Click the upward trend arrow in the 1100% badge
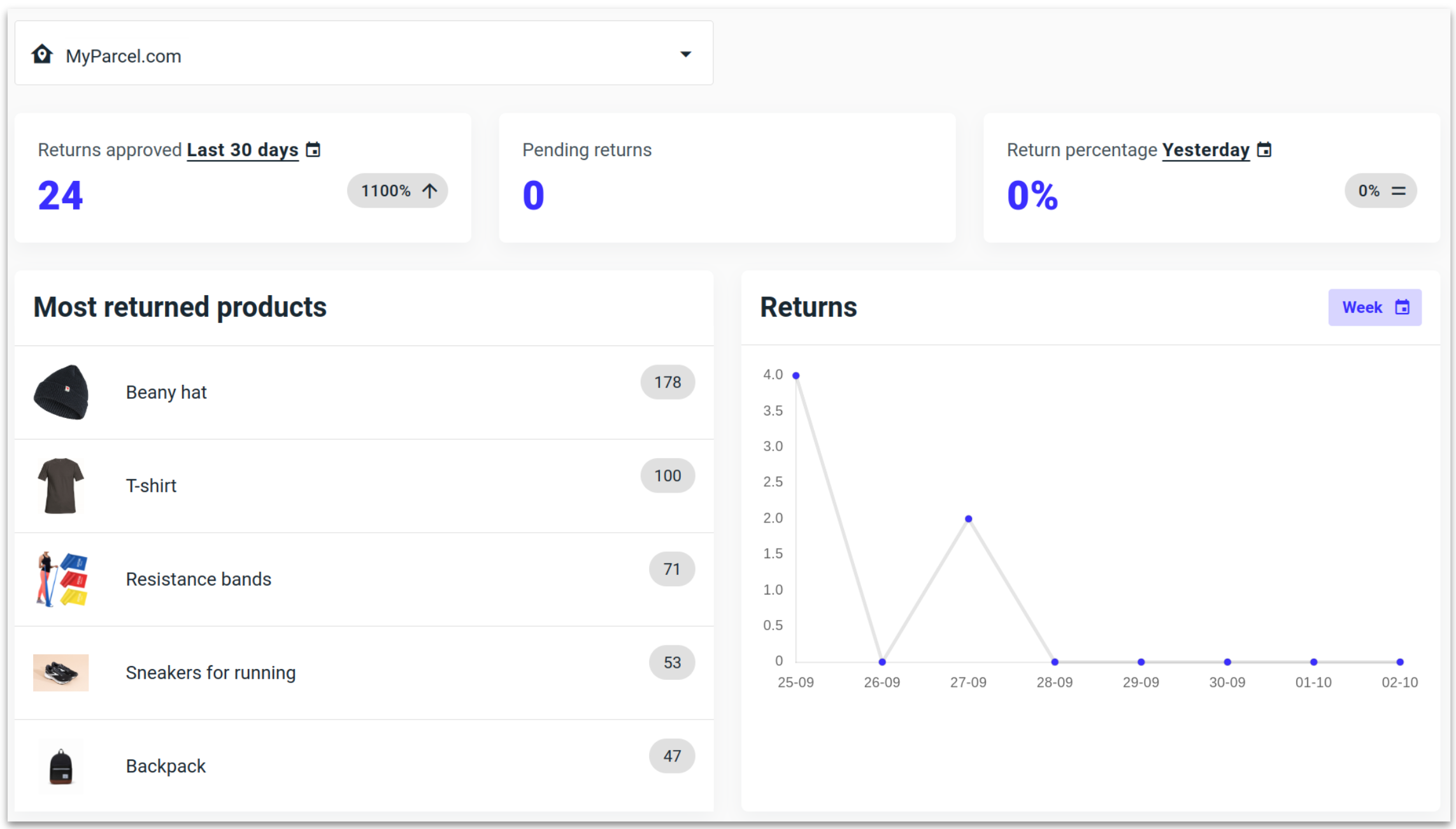Image resolution: width=1456 pixels, height=829 pixels. pos(429,190)
